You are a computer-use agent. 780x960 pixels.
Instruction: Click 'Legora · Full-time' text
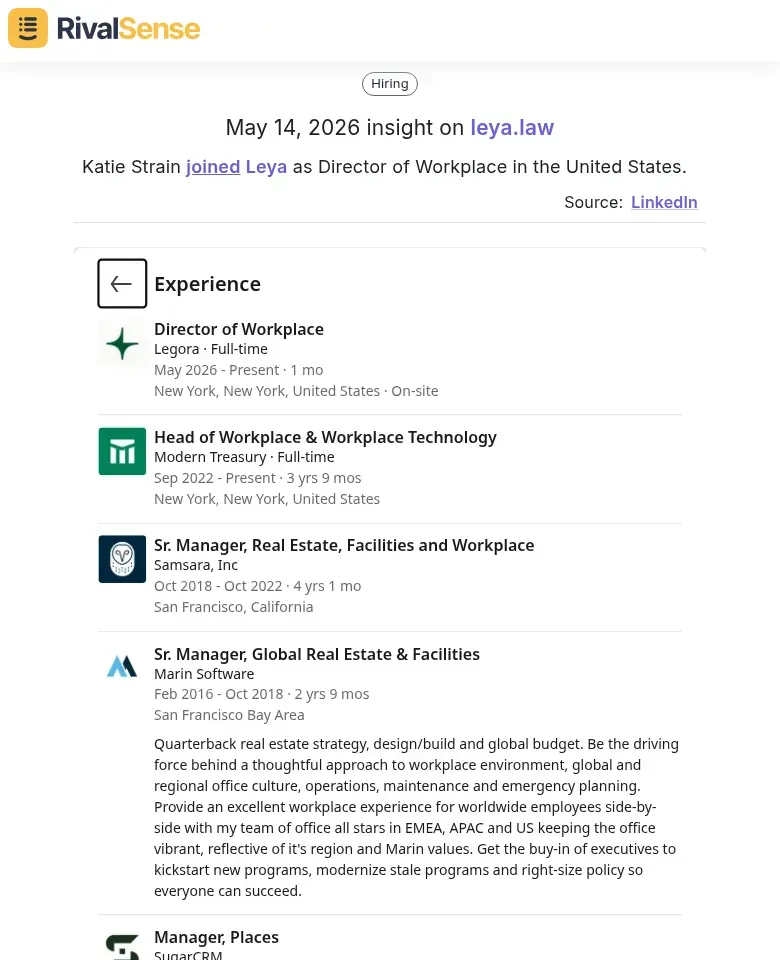tap(211, 349)
